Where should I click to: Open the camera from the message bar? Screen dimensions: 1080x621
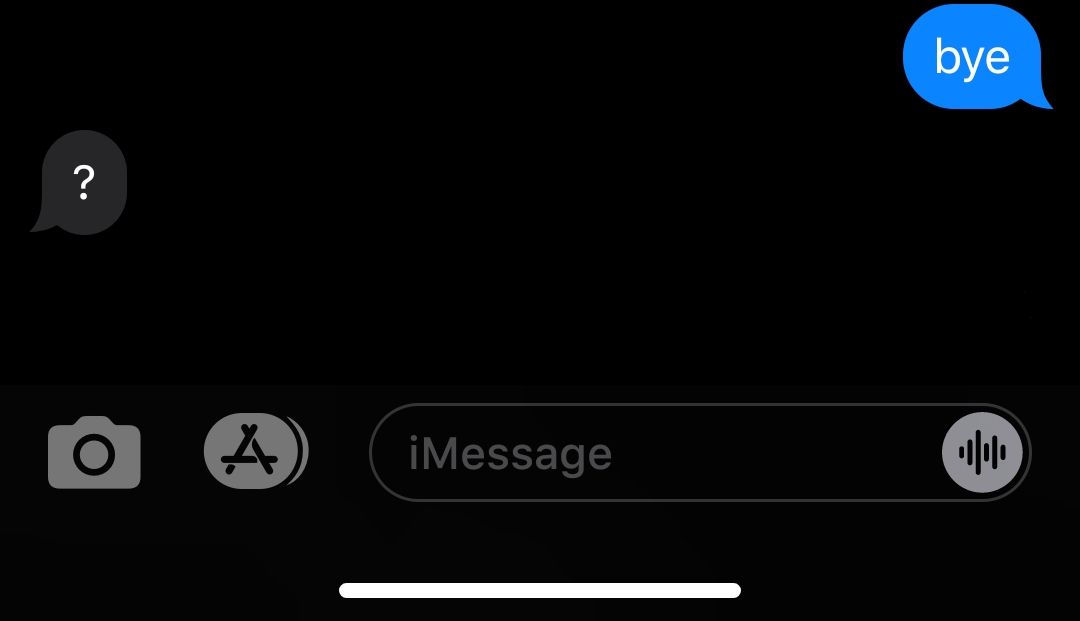(x=94, y=452)
